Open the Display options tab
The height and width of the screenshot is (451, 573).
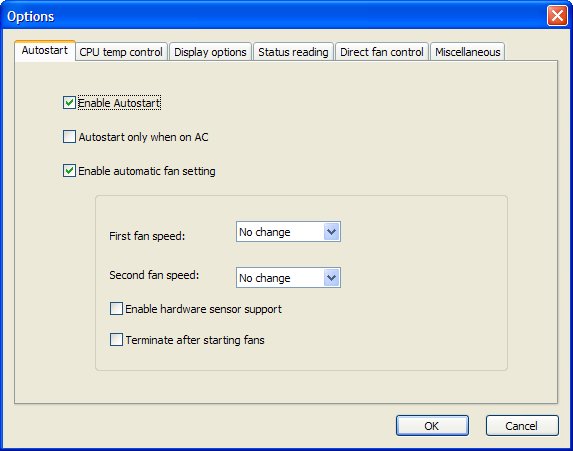coord(210,52)
